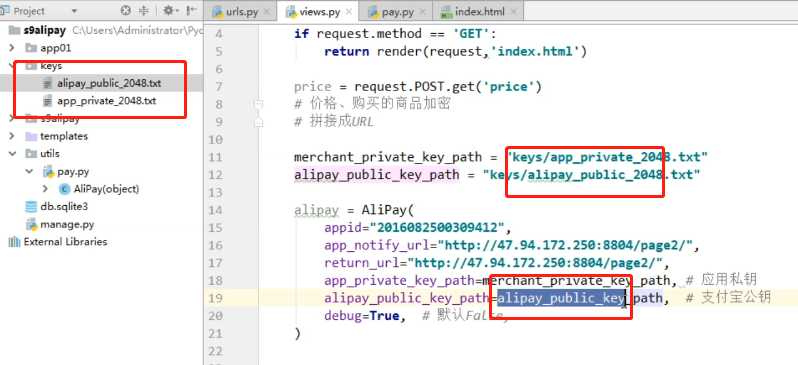Image resolution: width=798 pixels, height=365 pixels.
Task: Click alipay_public_2048.txt file icon
Action: click(x=48, y=83)
